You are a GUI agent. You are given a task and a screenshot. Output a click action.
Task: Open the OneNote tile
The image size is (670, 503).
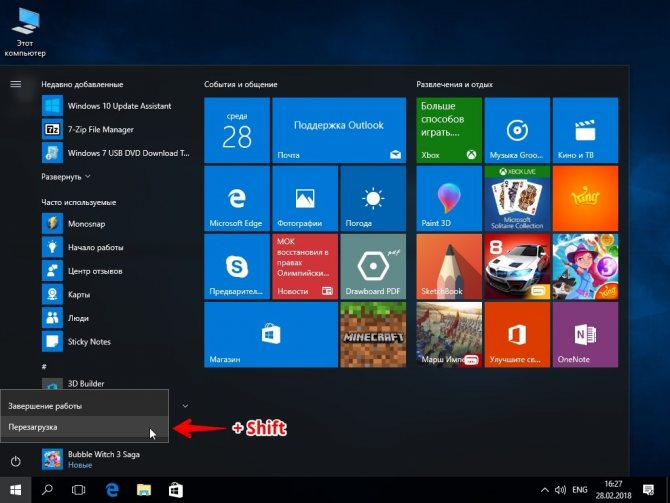585,335
